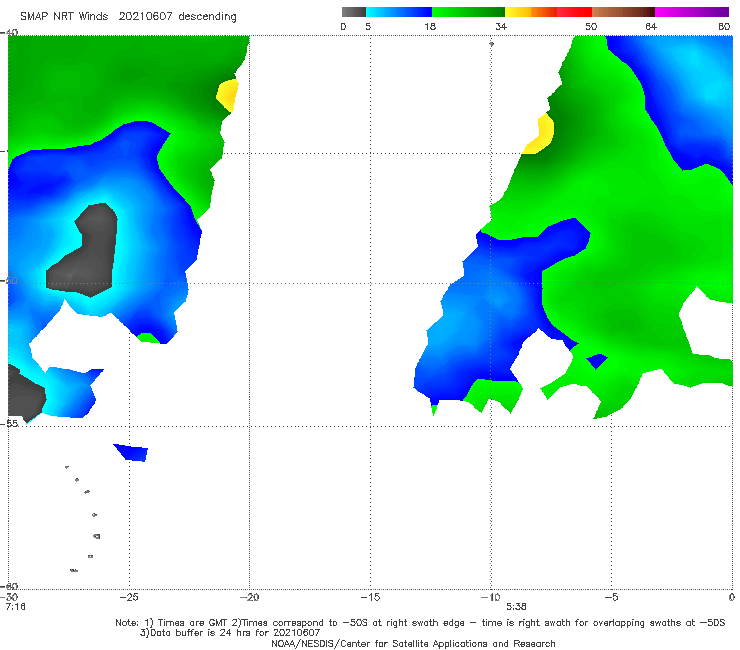Viewport: 740px width, 650px height.
Task: Click the brown segment of the color bar
Action: (623, 12)
